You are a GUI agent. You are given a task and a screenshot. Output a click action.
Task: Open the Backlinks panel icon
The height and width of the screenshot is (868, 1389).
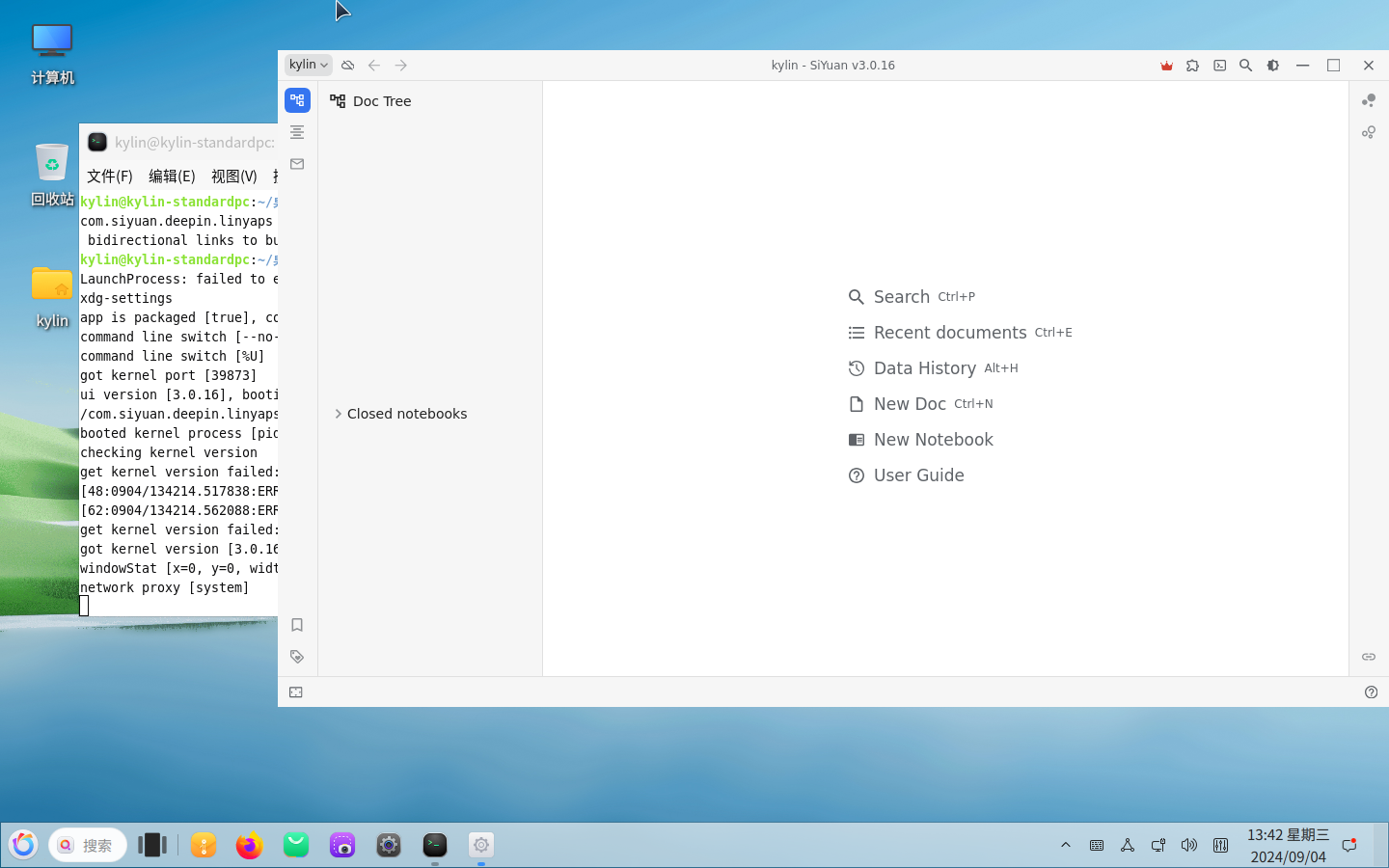coord(1369,657)
